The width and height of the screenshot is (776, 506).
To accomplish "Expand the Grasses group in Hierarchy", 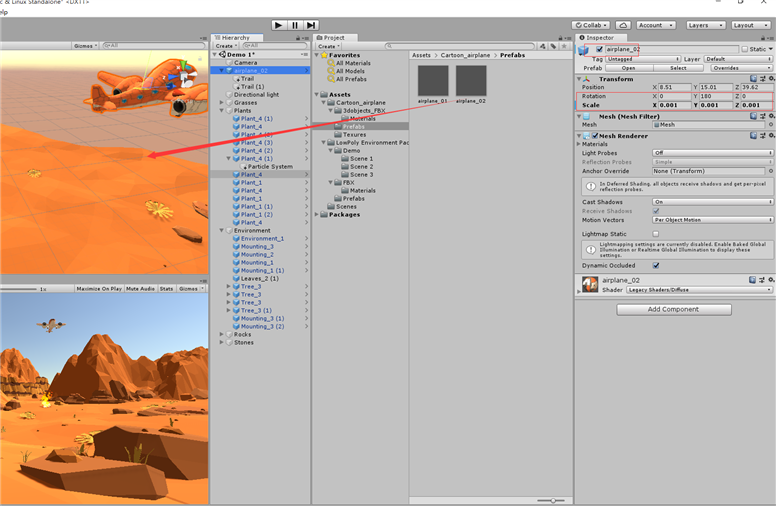I will tap(222, 102).
